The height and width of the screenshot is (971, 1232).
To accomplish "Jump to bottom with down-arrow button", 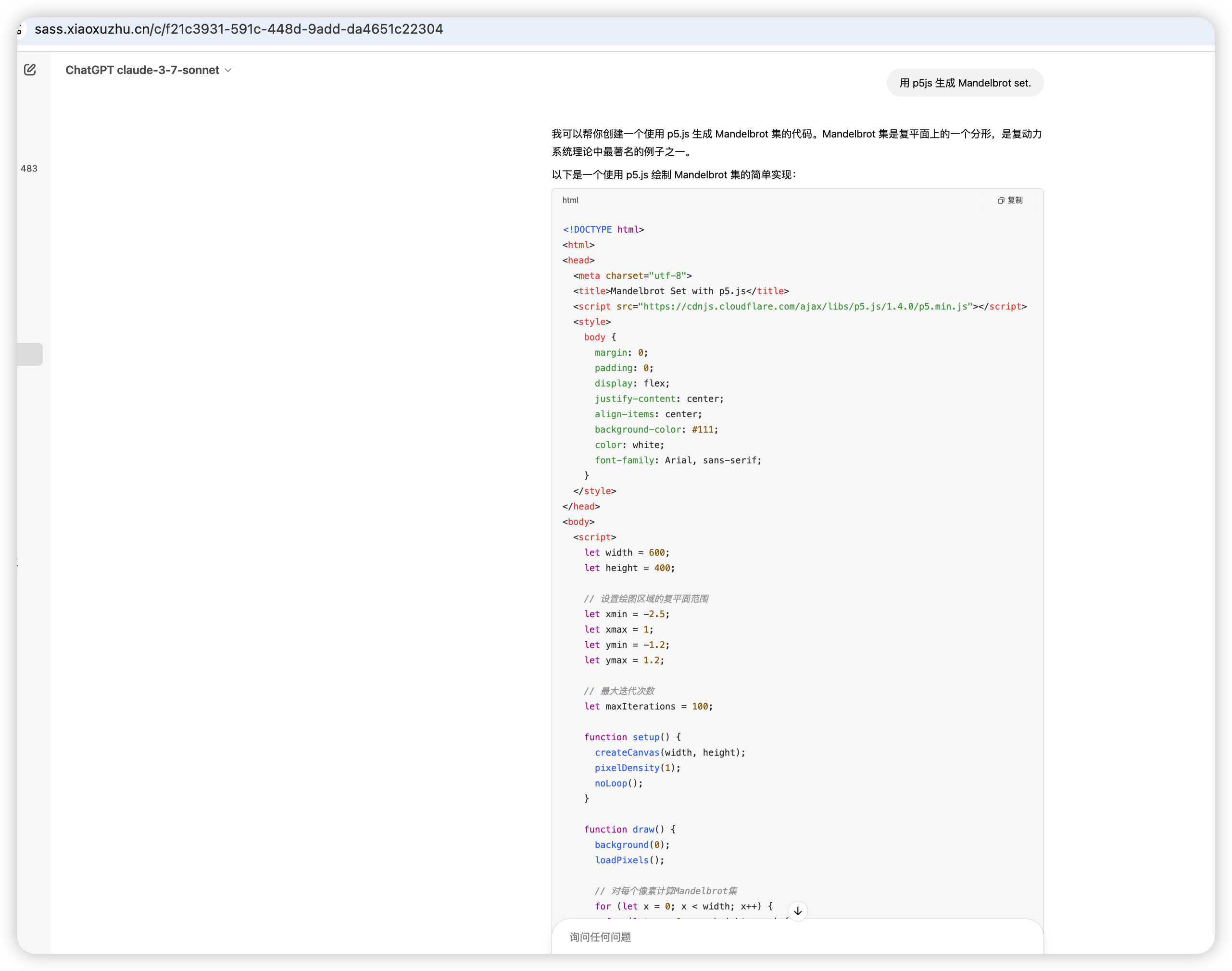I will tap(797, 911).
